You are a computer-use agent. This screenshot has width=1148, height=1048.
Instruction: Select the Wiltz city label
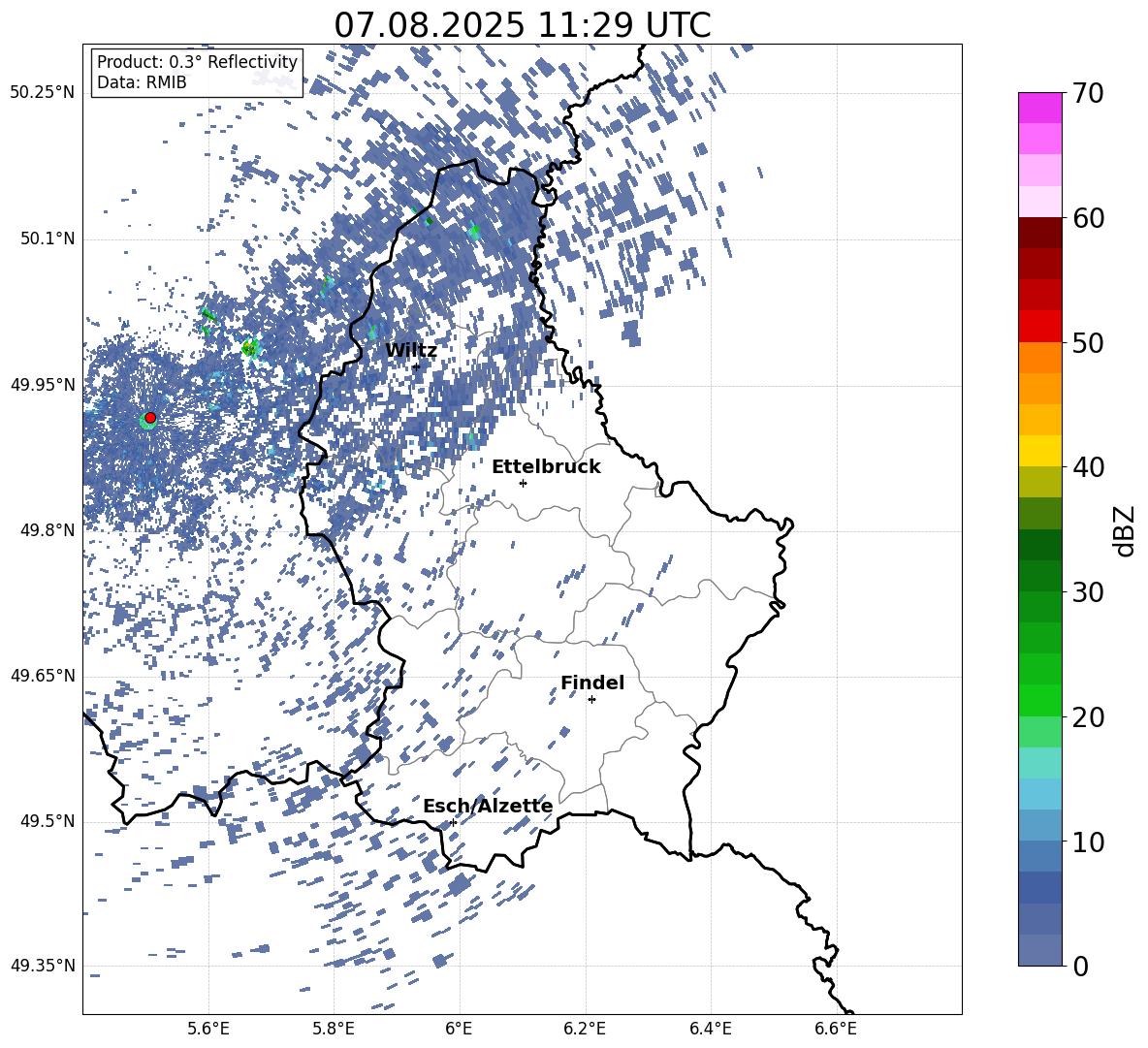click(x=411, y=351)
